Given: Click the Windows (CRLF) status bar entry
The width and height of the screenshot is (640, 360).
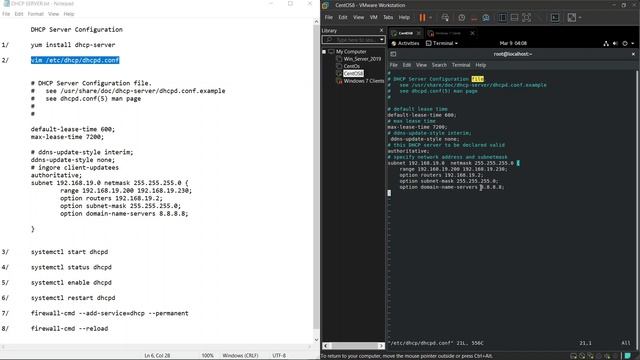Looking at the screenshot, I should tap(240, 356).
